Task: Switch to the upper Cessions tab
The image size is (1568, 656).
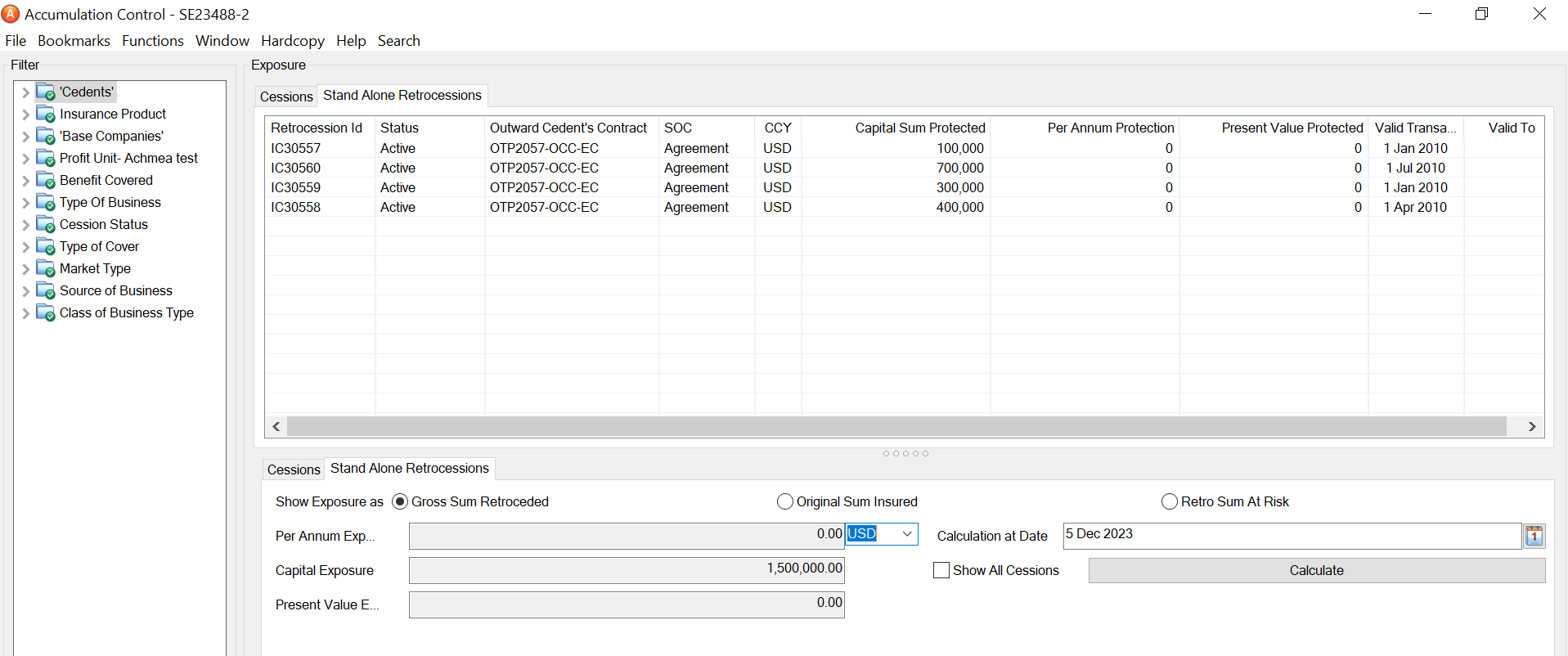Action: tap(286, 97)
